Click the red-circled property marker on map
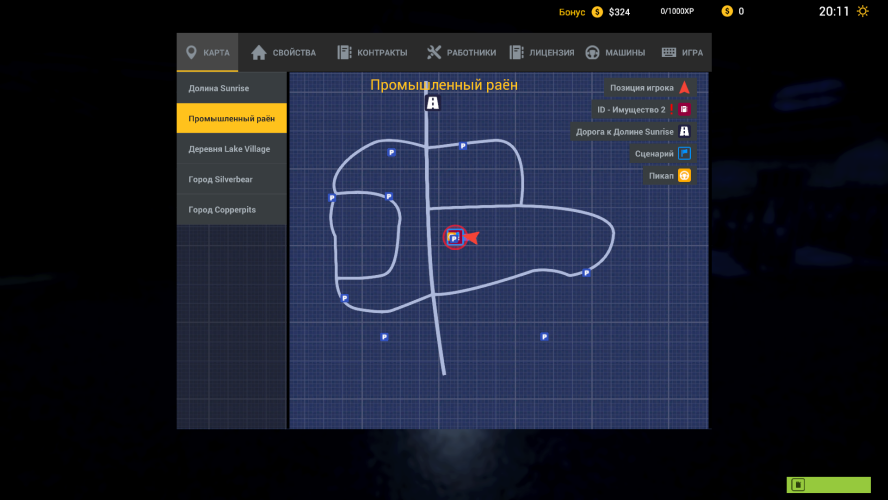Viewport: 888px width, 500px height. pos(454,238)
